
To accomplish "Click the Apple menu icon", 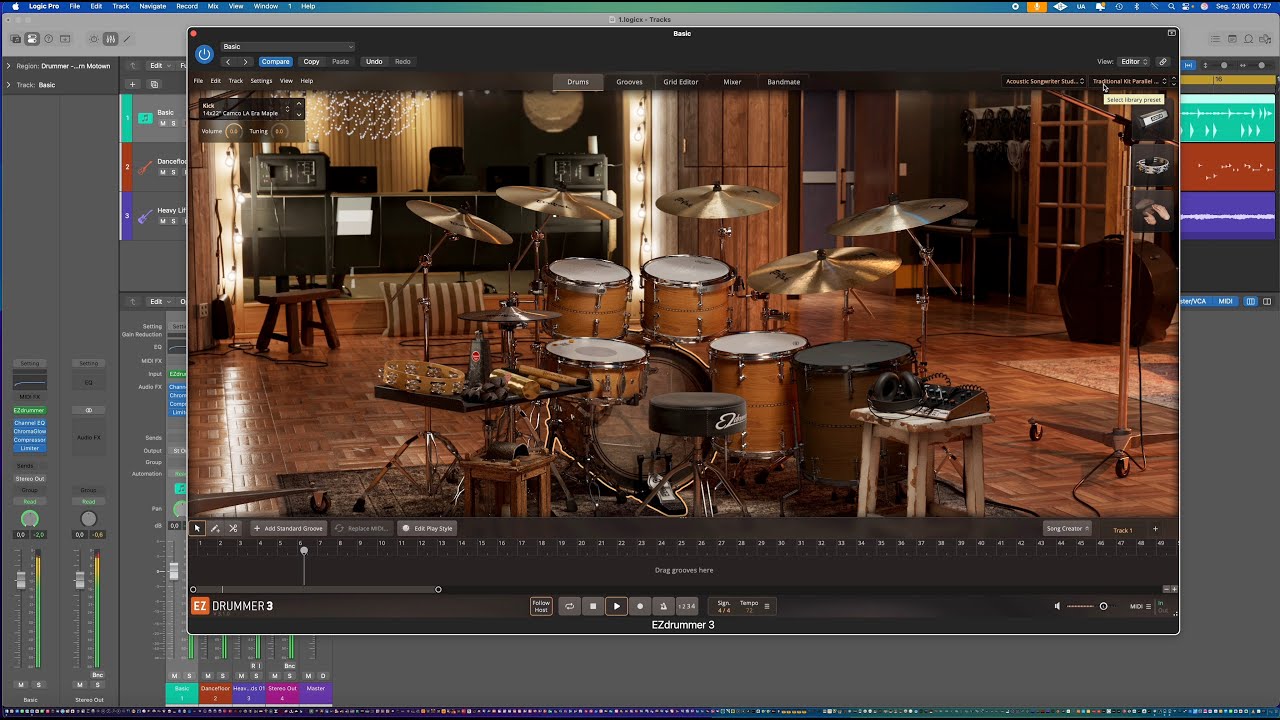I will click(15, 6).
